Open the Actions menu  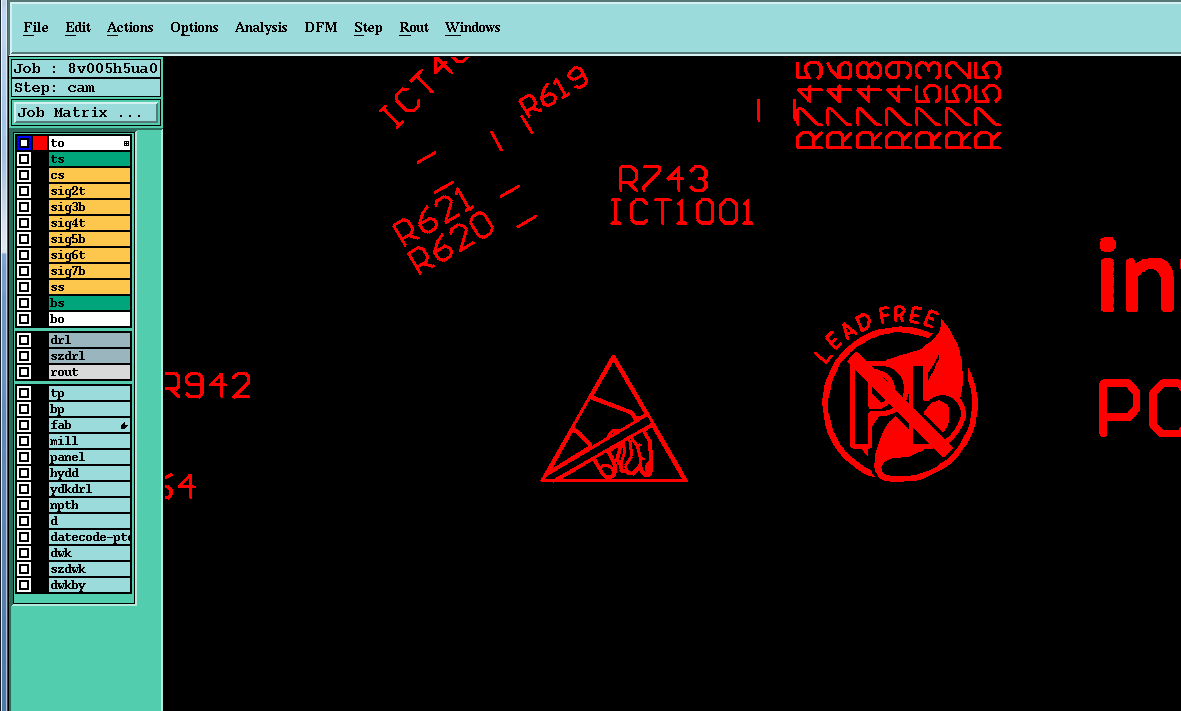[130, 28]
